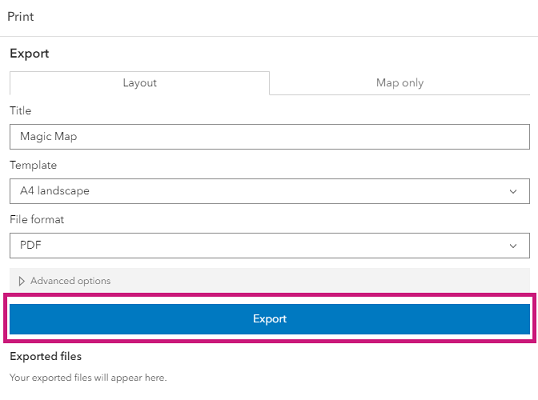Focus the Title input field
This screenshot has width=538, height=400.
coord(270,137)
